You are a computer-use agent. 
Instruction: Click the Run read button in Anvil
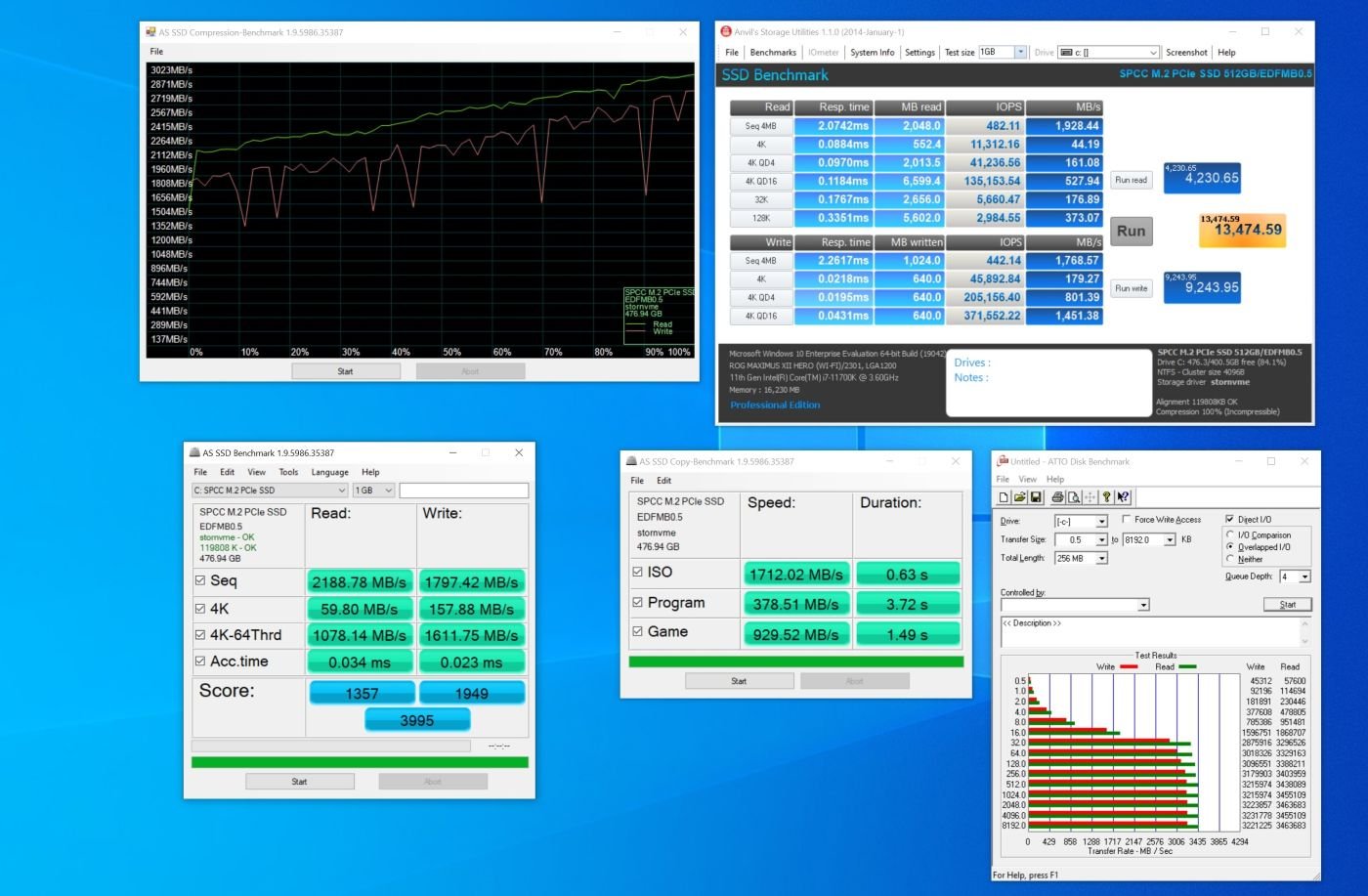pyautogui.click(x=1132, y=180)
